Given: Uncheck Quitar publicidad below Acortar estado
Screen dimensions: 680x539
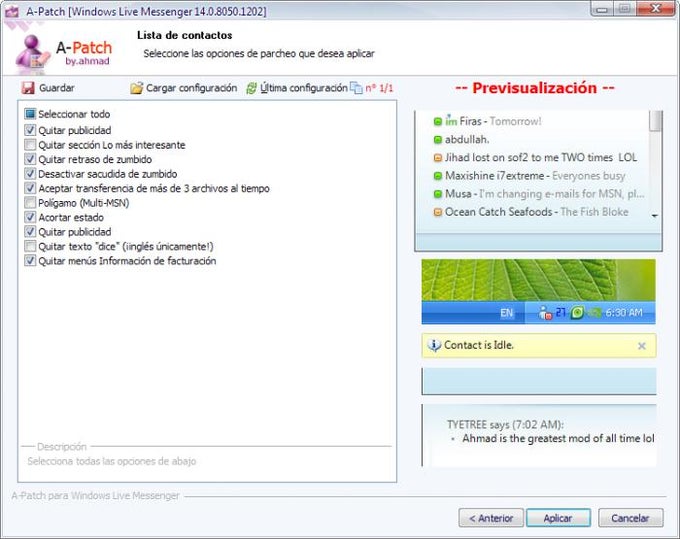Looking at the screenshot, I should click(30, 232).
